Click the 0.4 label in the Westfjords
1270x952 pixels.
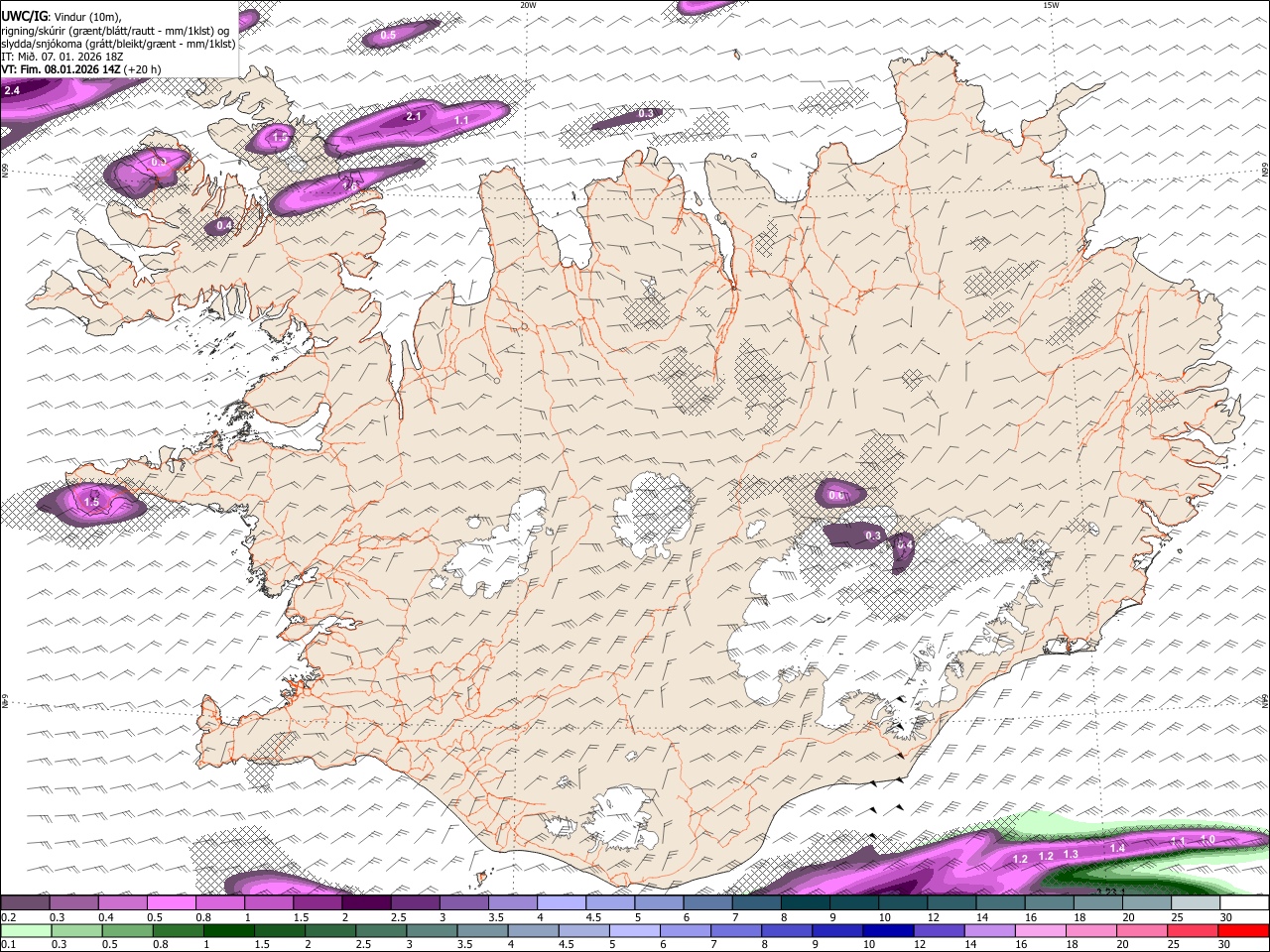(224, 225)
